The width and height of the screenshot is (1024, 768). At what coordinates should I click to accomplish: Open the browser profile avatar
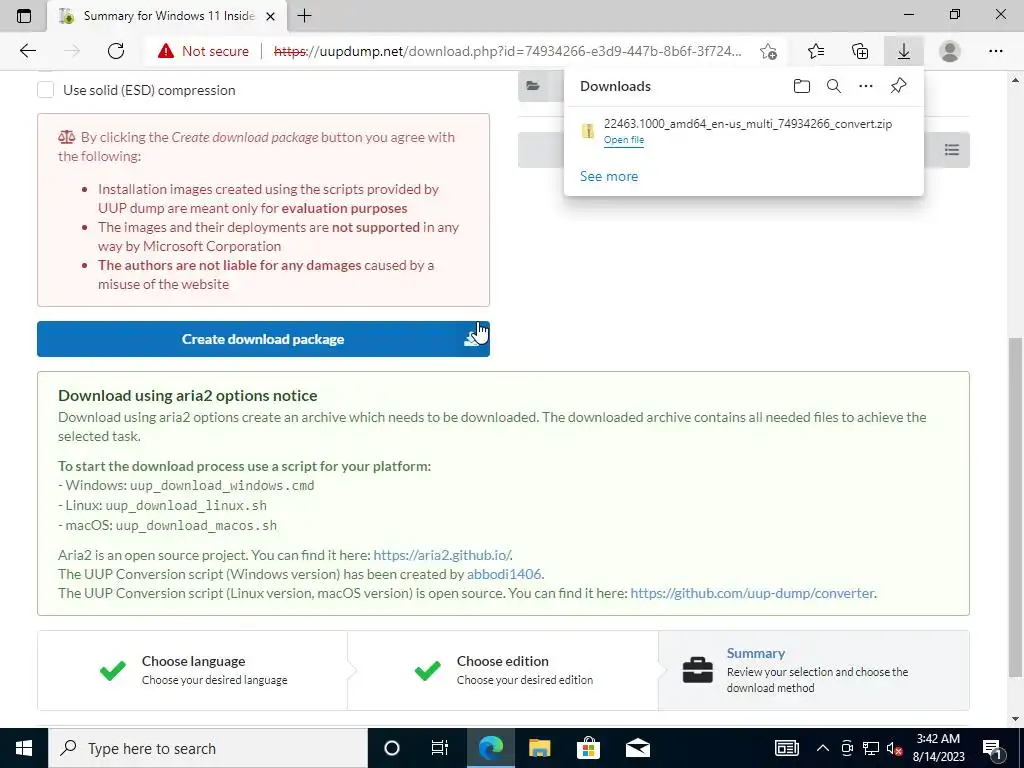950,51
